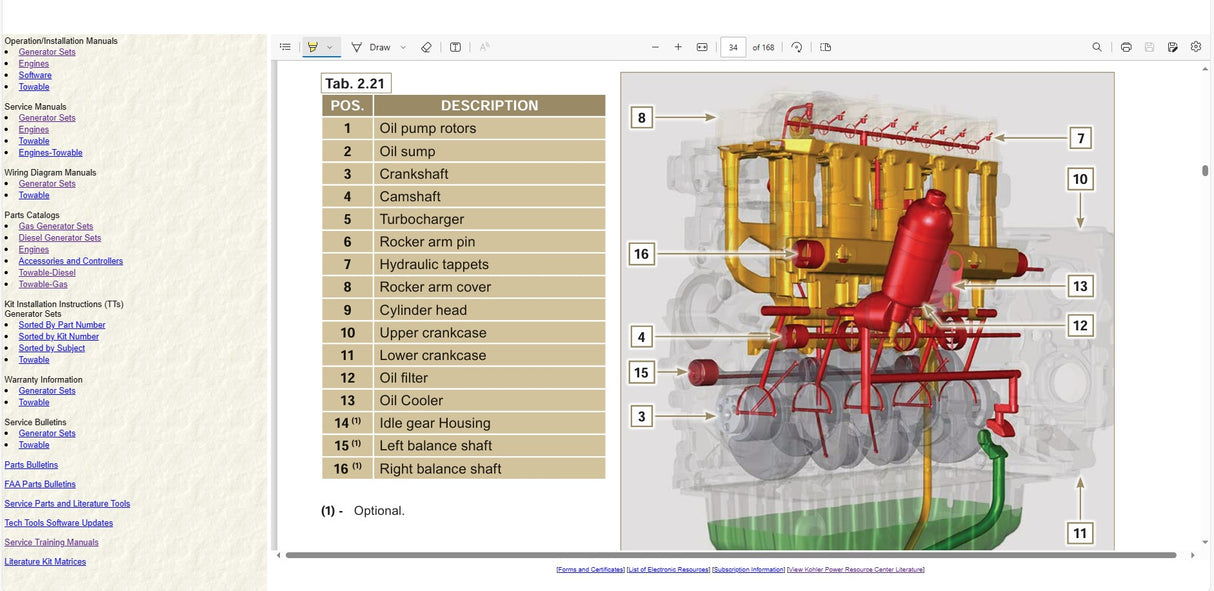Select the Eraser tool
This screenshot has height=591, width=1214.
426,47
